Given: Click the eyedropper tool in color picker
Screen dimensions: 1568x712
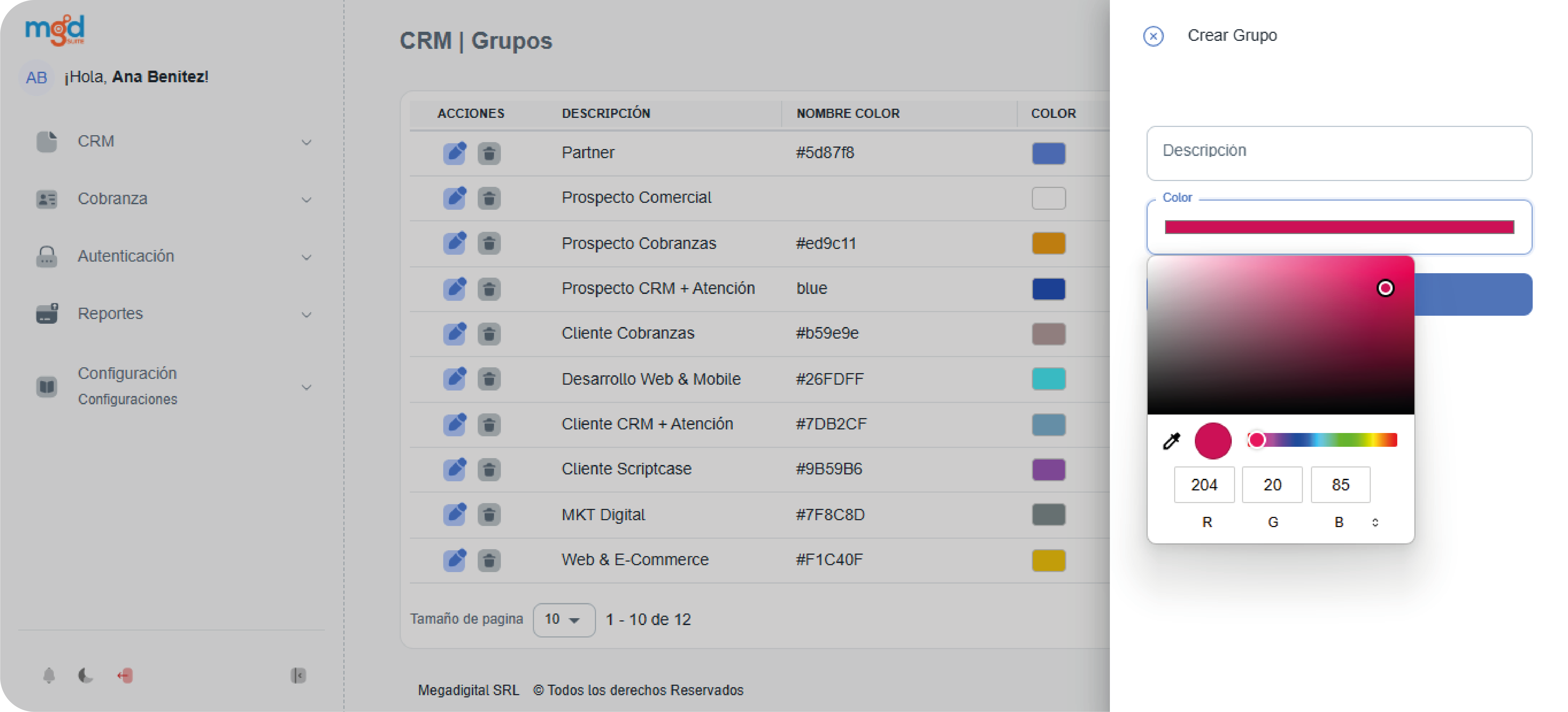Looking at the screenshot, I should [x=1171, y=440].
